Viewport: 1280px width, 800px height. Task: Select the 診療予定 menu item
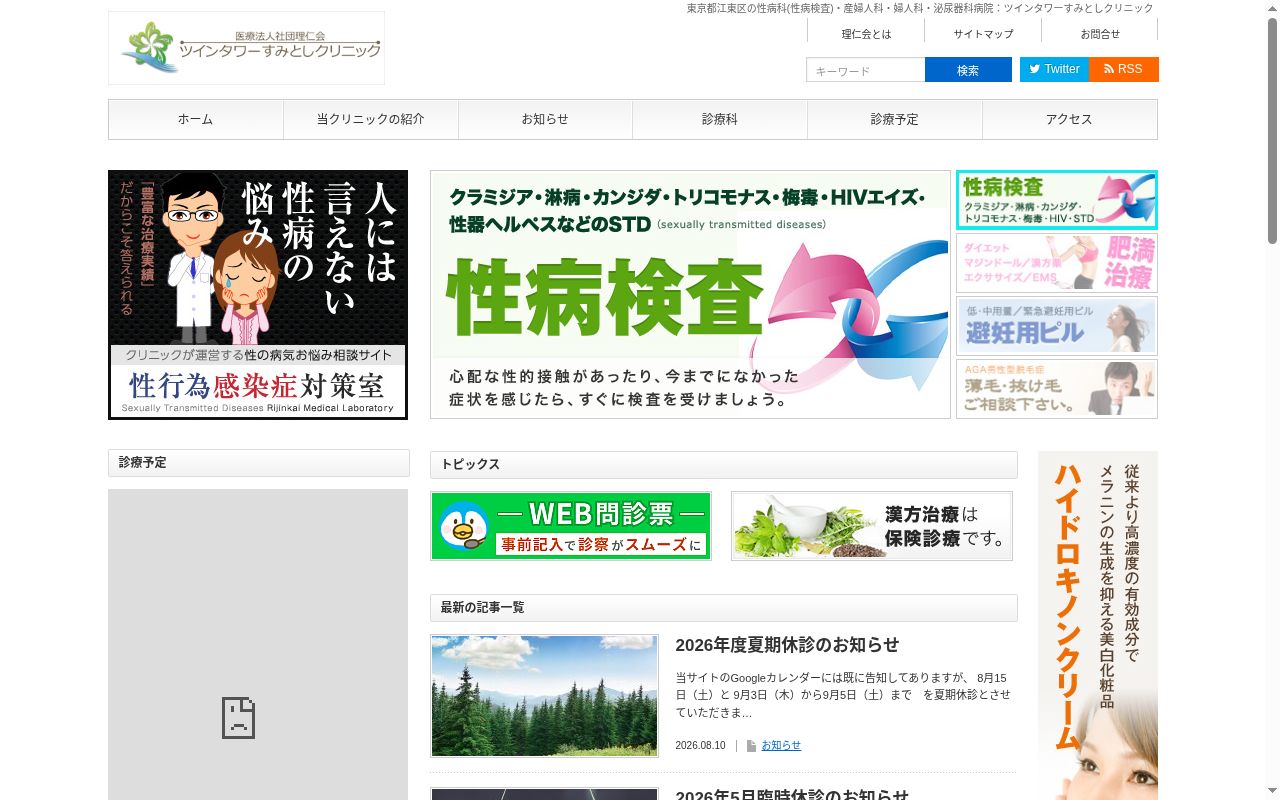(895, 119)
